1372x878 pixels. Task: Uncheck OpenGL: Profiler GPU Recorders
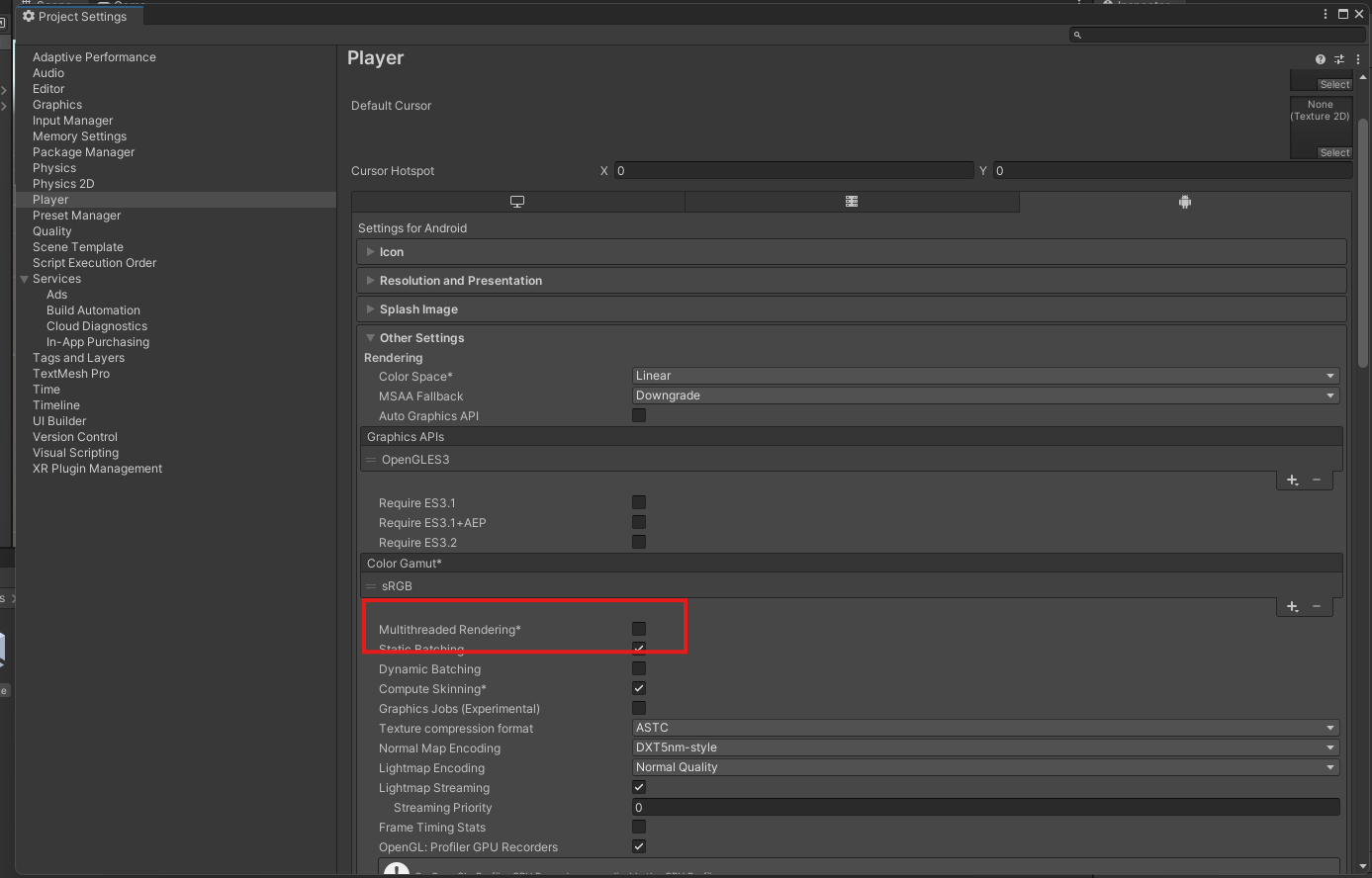(x=639, y=846)
